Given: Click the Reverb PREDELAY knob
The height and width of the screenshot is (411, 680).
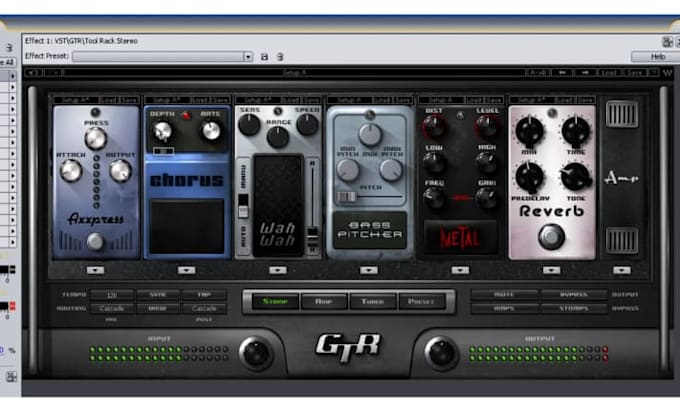Looking at the screenshot, I should [x=530, y=177].
